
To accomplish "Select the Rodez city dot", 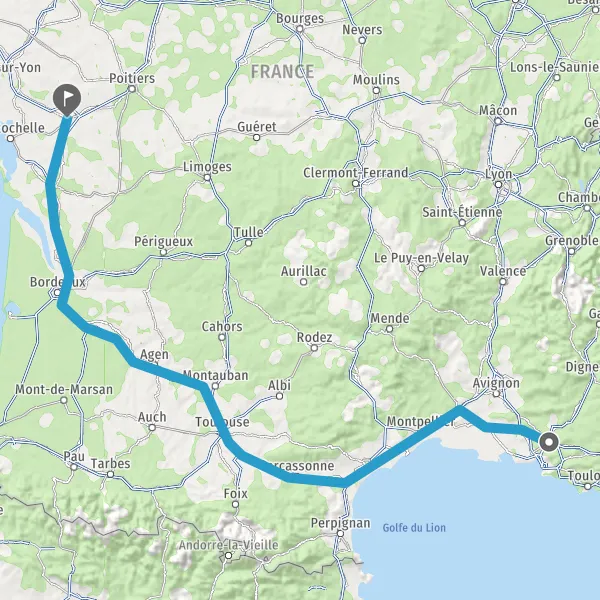I will click(314, 348).
